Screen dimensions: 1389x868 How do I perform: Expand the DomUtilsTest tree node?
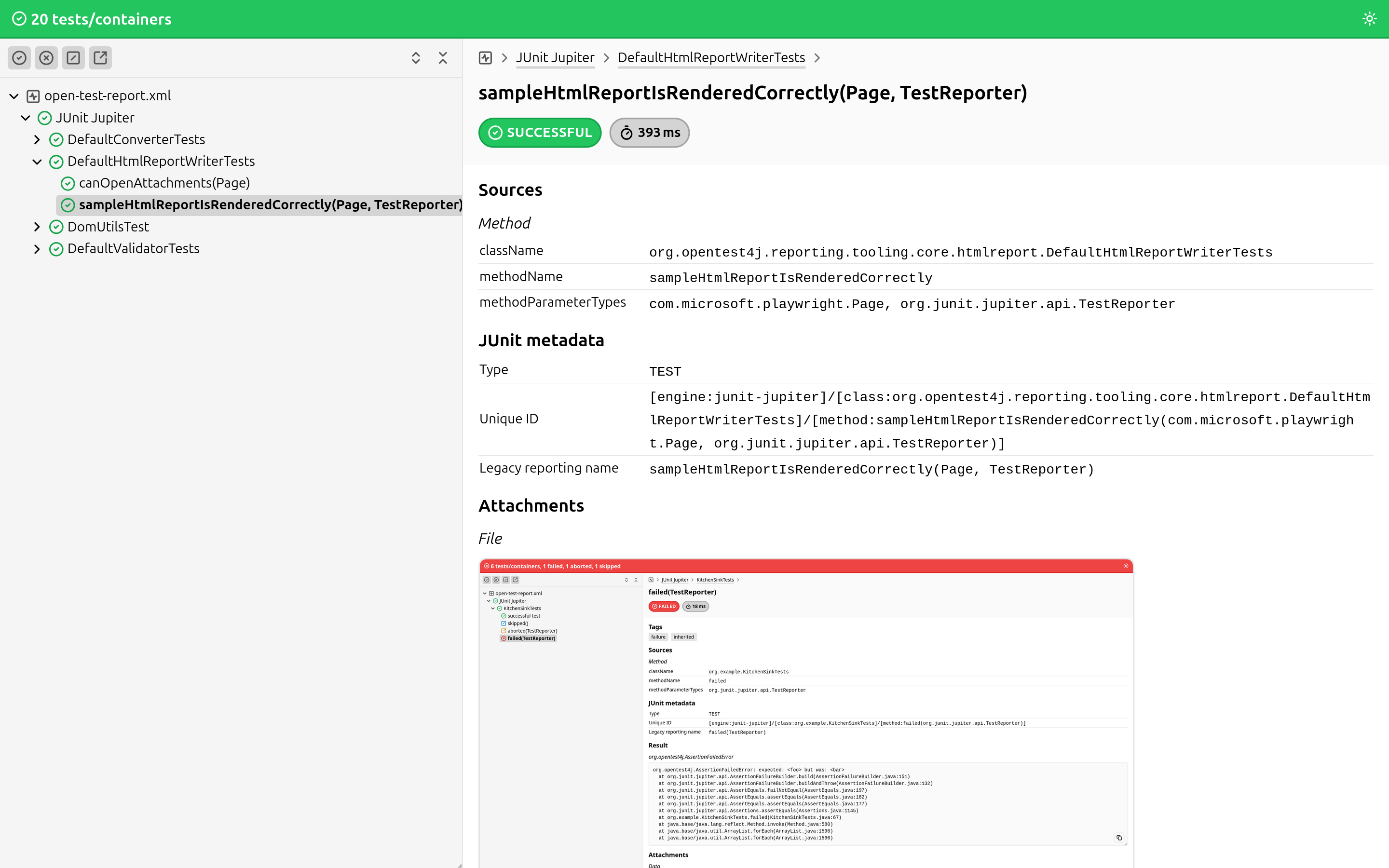point(37,227)
